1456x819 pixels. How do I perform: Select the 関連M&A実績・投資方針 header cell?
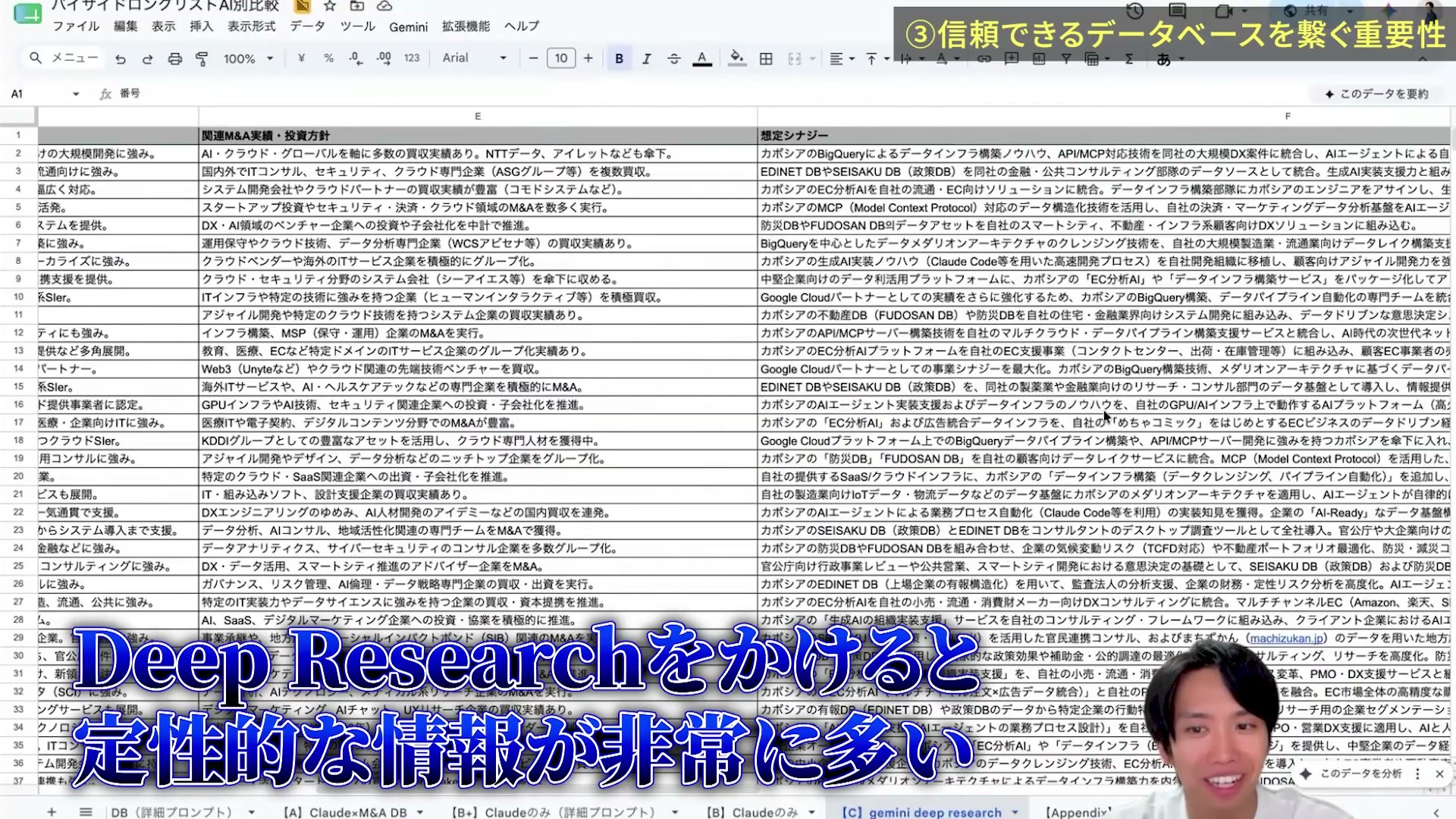pyautogui.click(x=478, y=136)
